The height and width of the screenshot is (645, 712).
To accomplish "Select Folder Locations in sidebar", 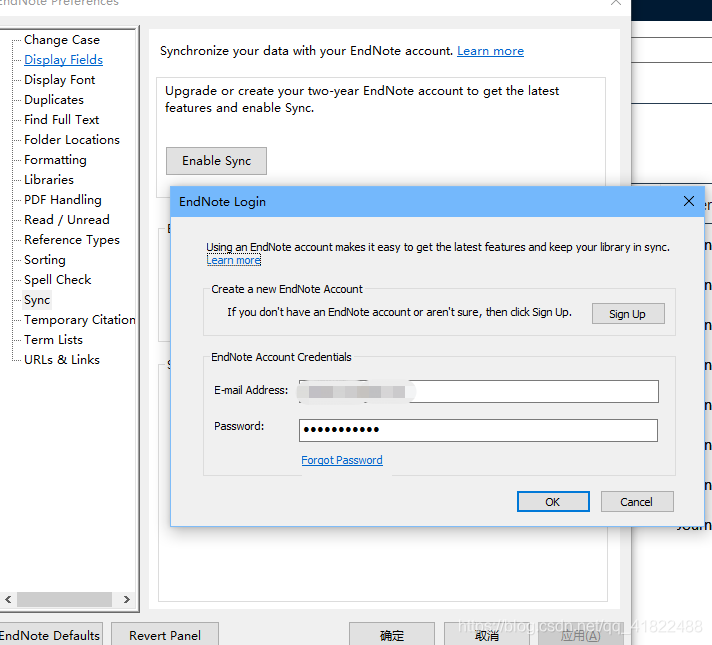I will 72,140.
